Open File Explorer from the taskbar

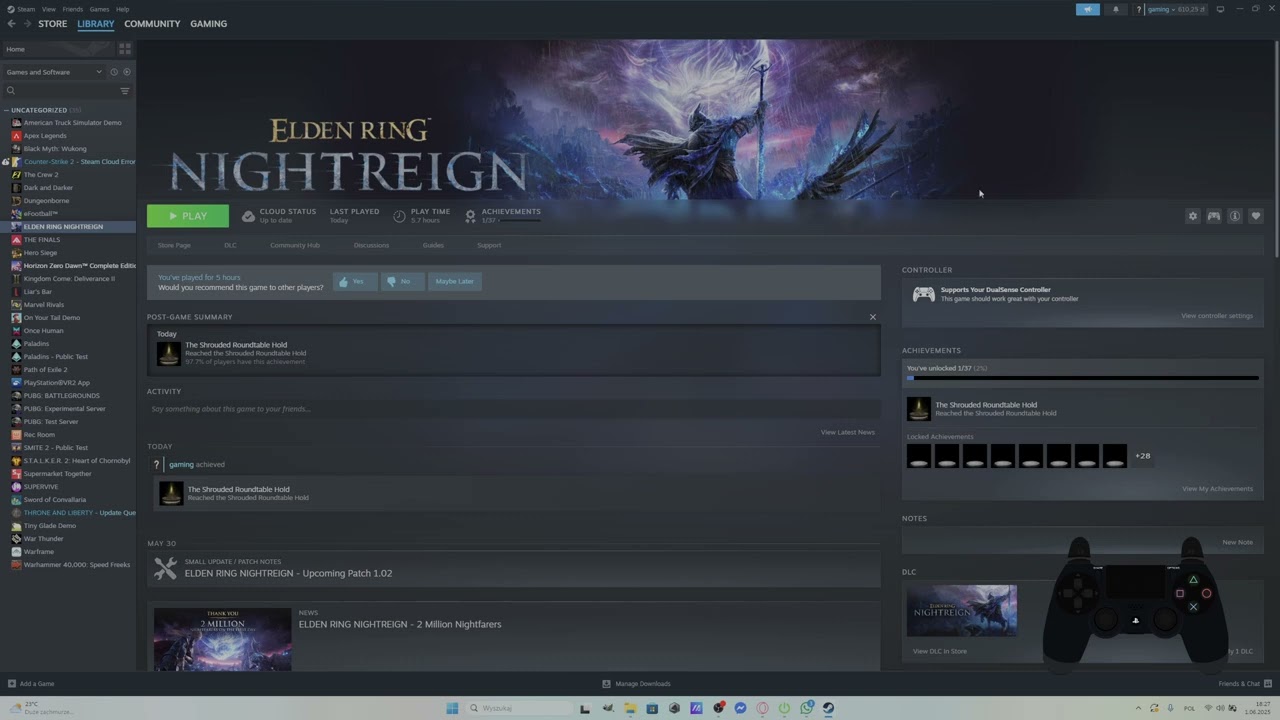[630, 708]
